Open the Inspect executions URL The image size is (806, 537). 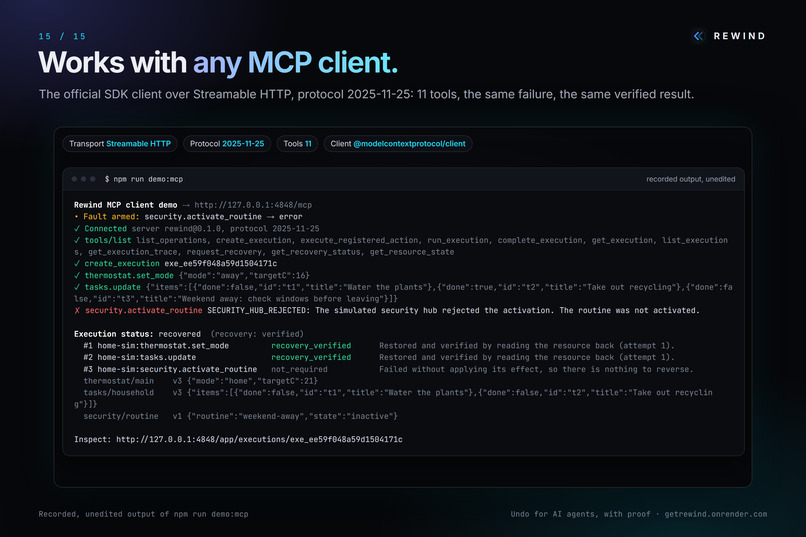pos(259,439)
